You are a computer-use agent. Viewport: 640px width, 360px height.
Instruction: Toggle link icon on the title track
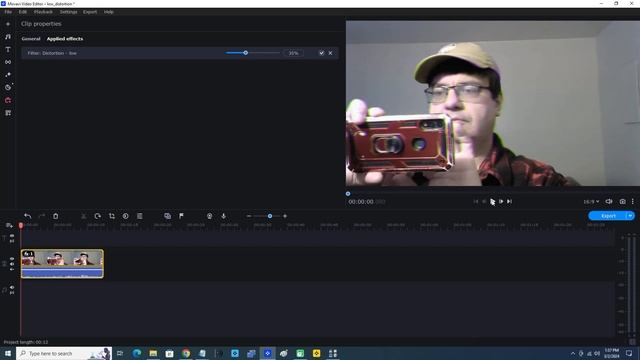(x=12, y=241)
